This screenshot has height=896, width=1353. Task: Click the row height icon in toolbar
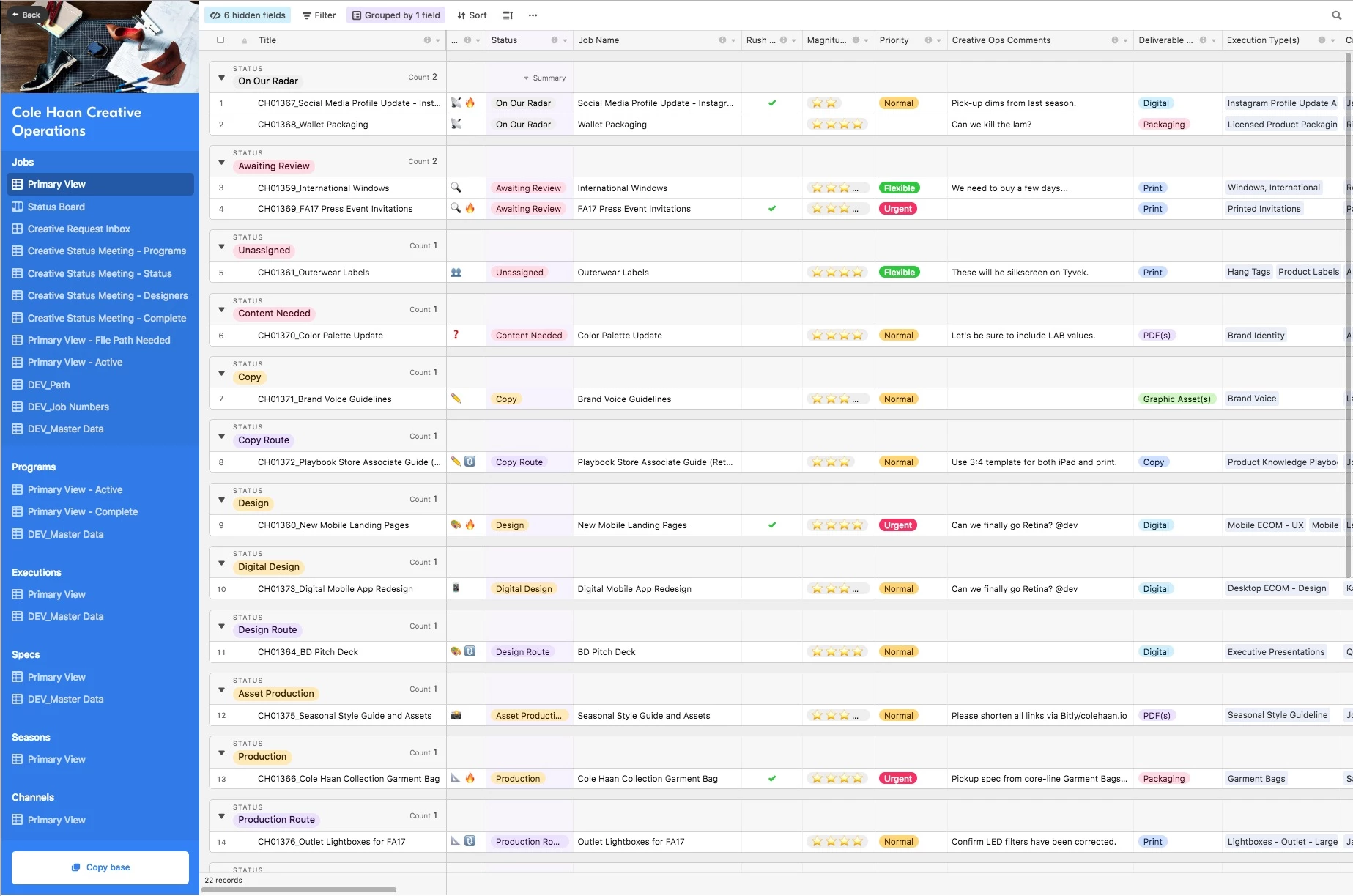(508, 15)
